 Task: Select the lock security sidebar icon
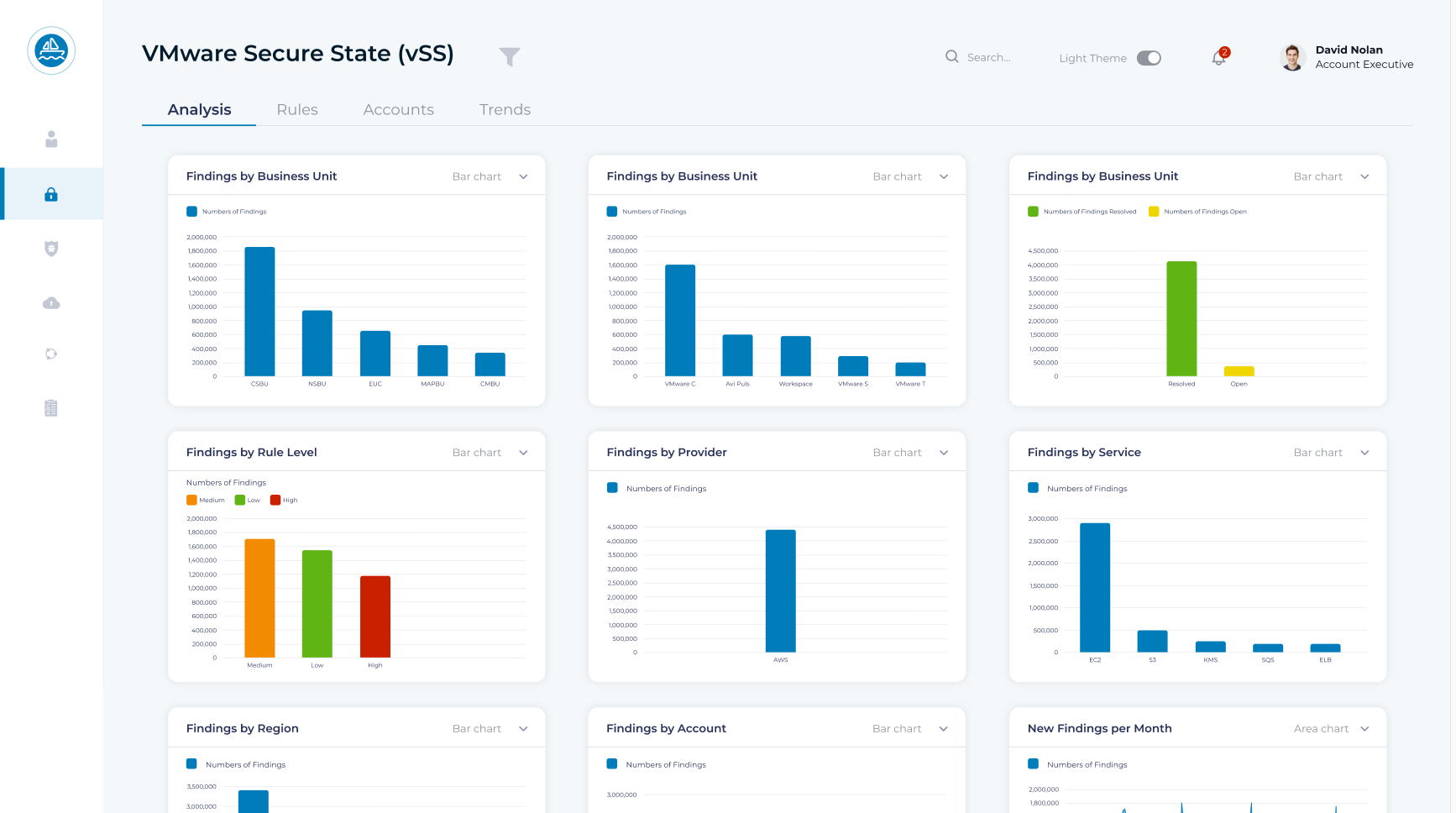point(51,195)
